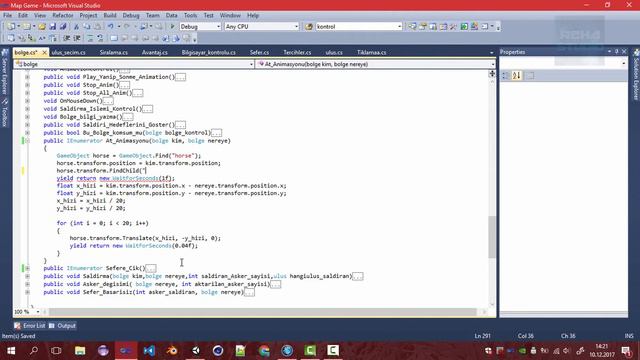Open the Refactor menu
640x360 pixels.
[62, 16]
